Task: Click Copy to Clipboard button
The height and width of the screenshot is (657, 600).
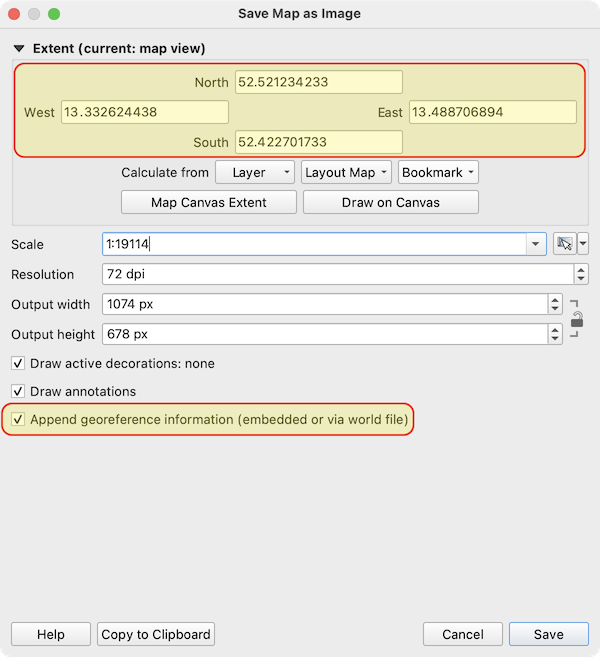Action: point(156,634)
